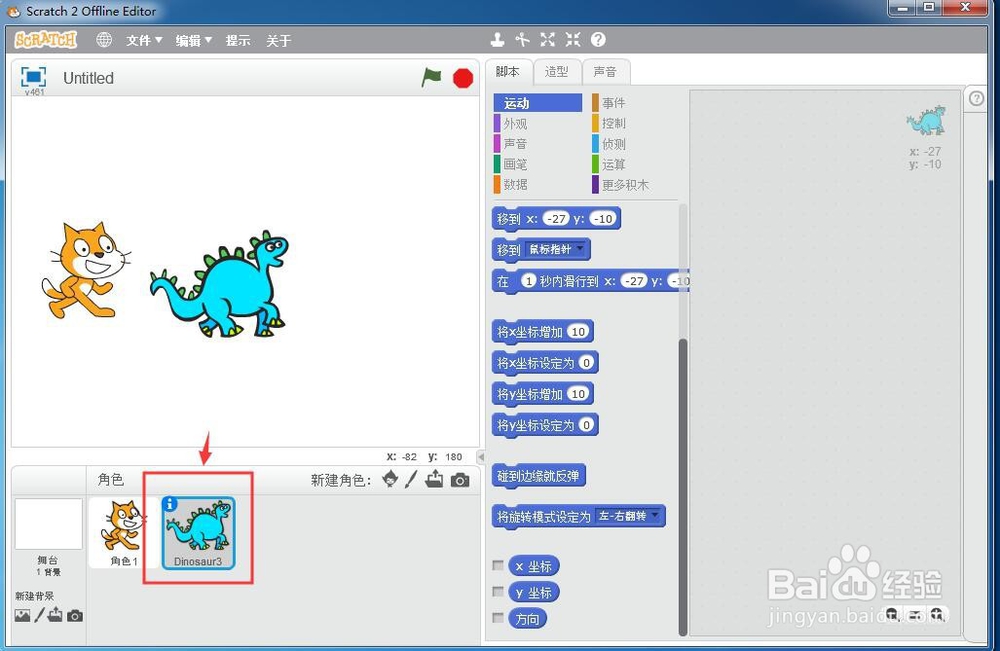Select the Shrink sprite tool
The image size is (1000, 651).
573,40
